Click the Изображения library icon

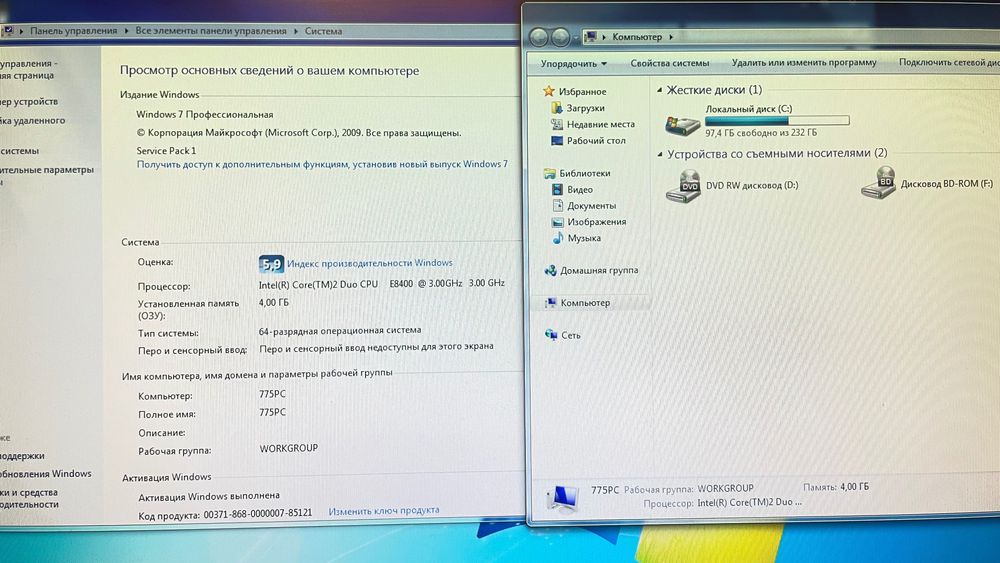coord(557,222)
